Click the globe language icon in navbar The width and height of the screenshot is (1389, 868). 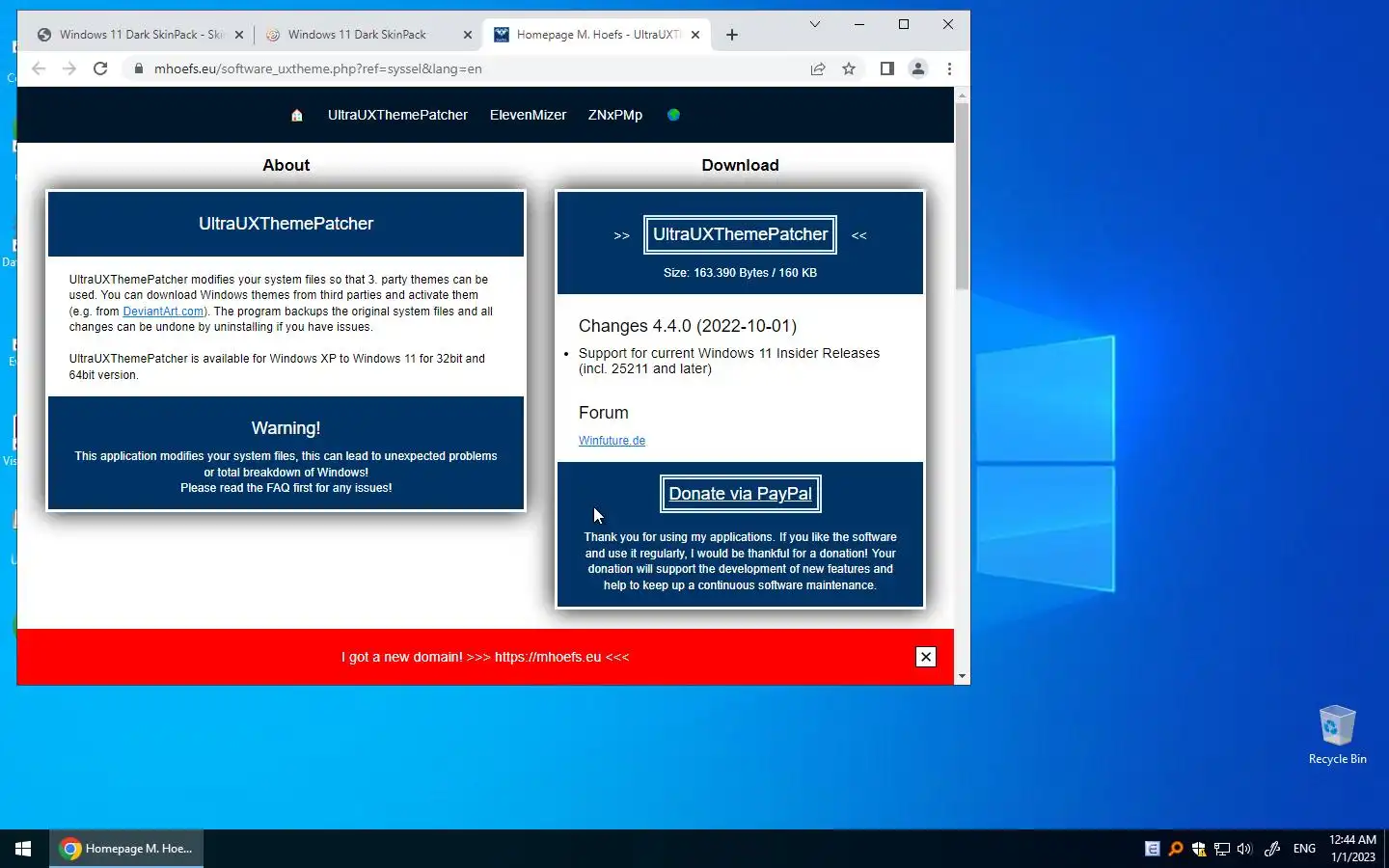click(x=673, y=115)
